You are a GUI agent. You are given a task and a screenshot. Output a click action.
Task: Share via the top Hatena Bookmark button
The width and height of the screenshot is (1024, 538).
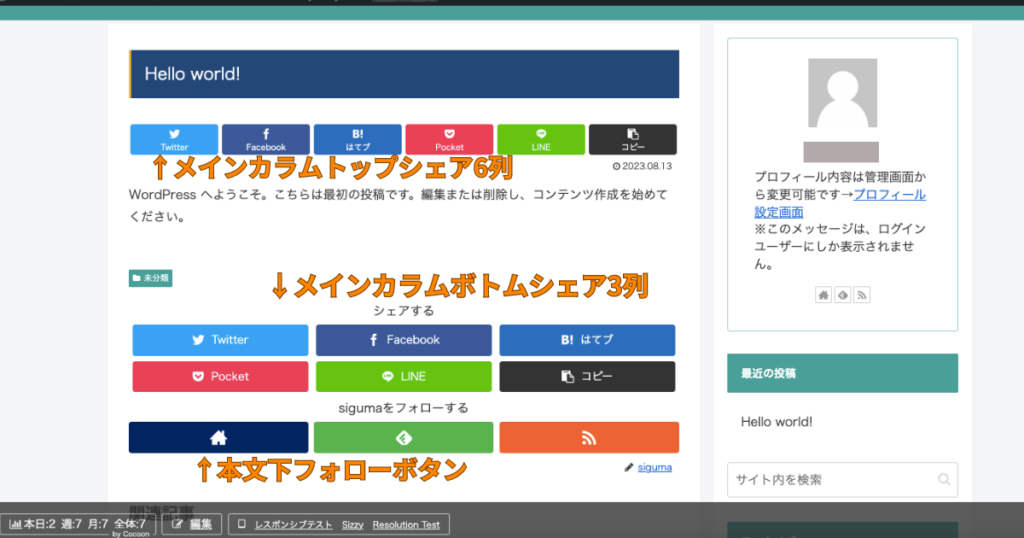point(357,139)
